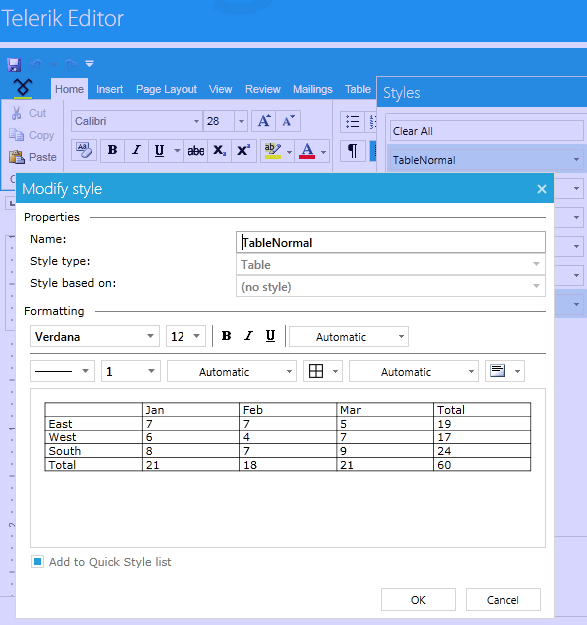Click the bullet list icon in ribbon

click(352, 122)
